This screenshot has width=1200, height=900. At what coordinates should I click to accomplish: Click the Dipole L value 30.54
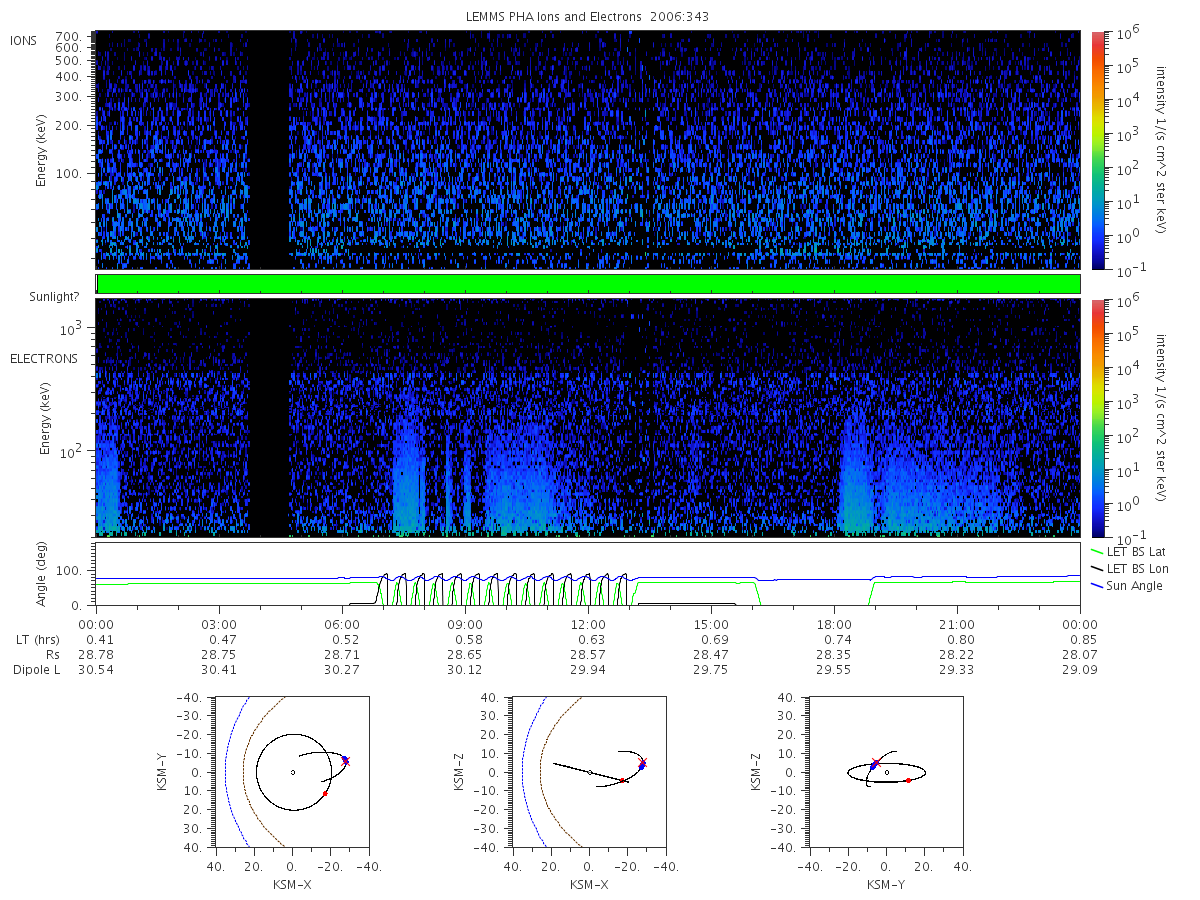(95, 670)
